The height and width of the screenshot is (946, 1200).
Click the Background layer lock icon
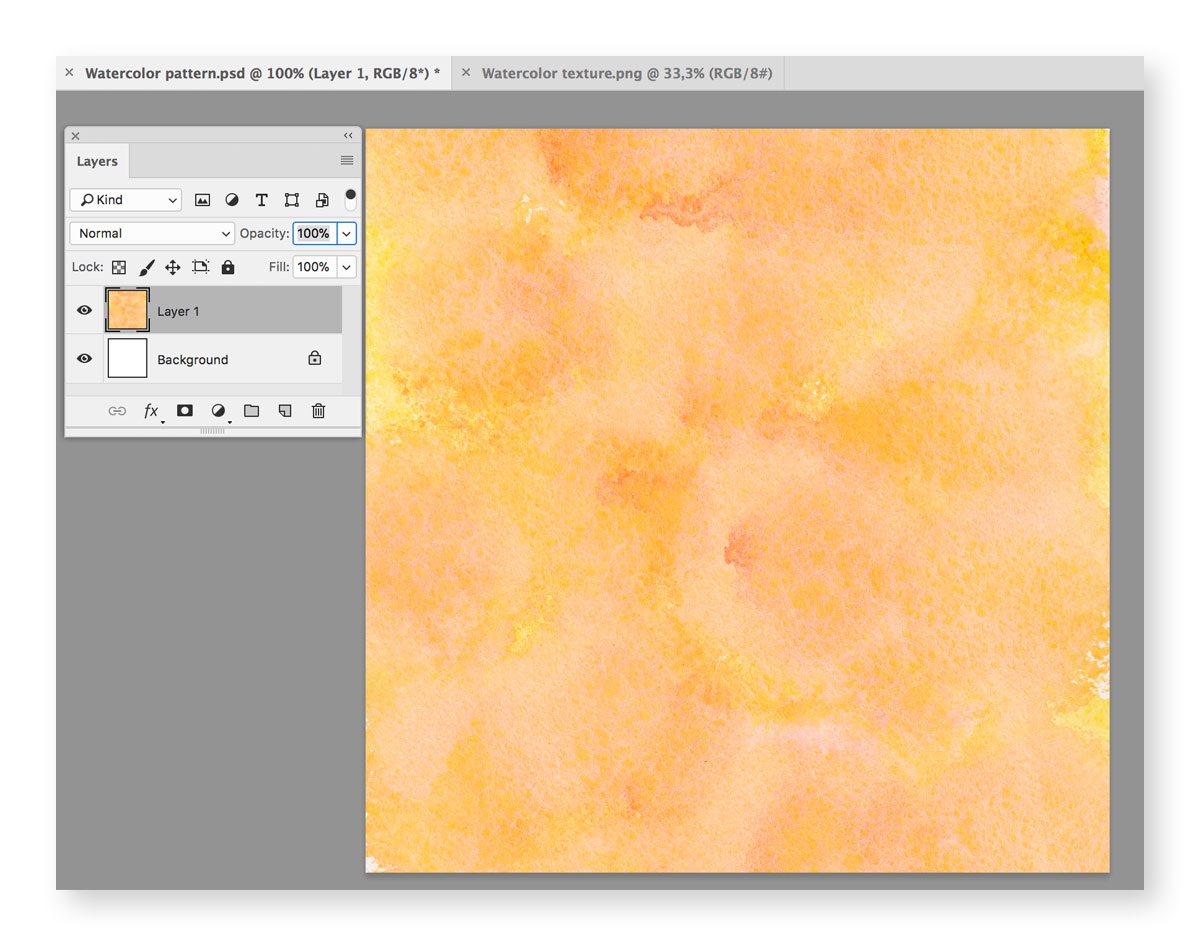(x=314, y=358)
